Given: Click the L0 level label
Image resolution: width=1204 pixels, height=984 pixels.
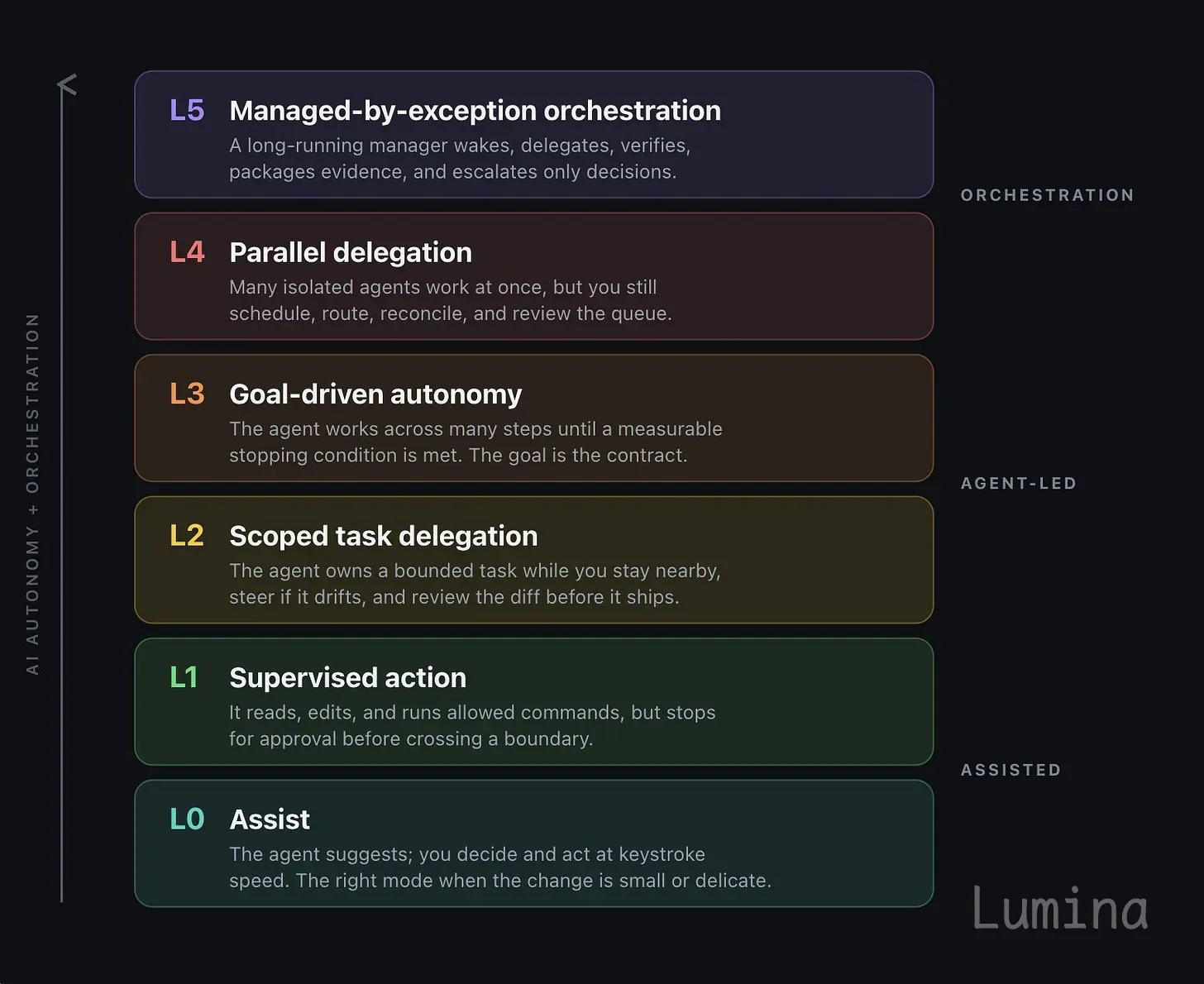Looking at the screenshot, I should click(x=187, y=819).
